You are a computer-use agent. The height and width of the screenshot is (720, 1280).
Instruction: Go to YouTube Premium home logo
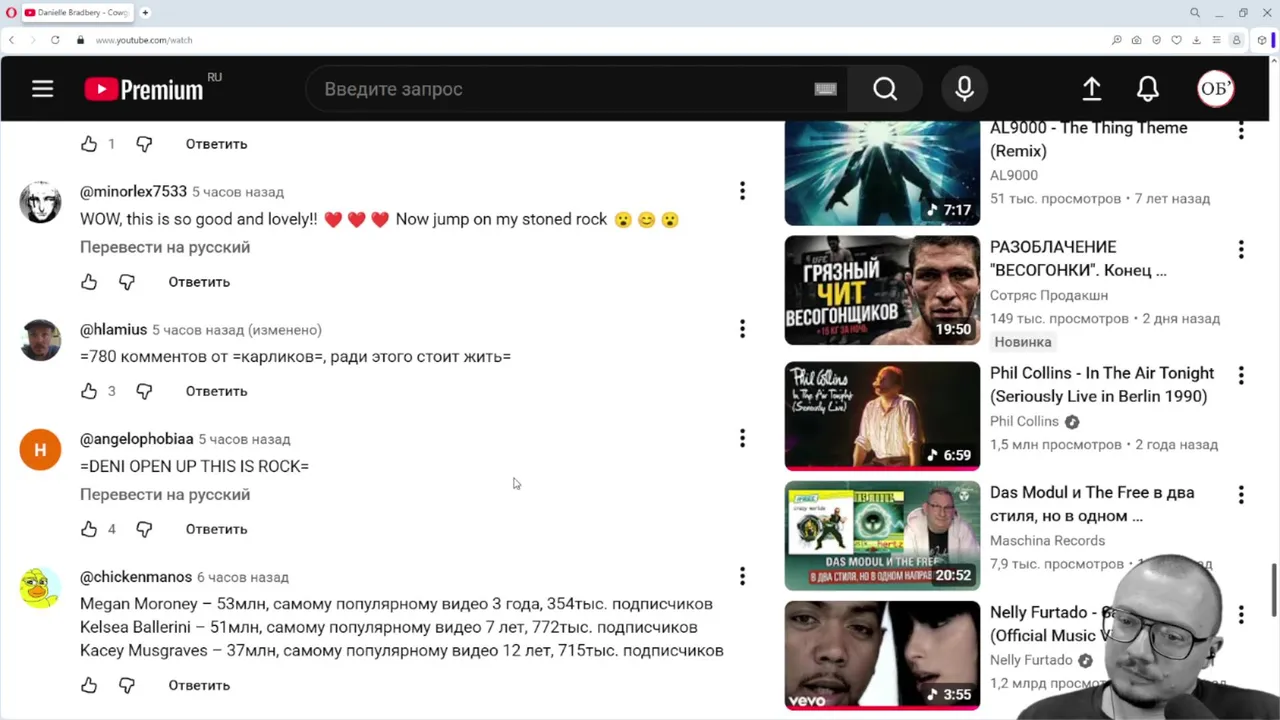click(145, 89)
